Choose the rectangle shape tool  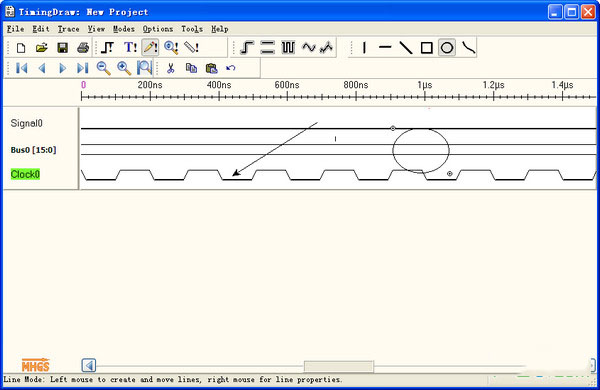426,48
